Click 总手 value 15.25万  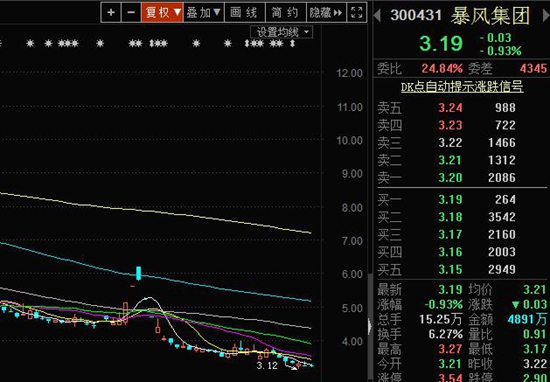(x=441, y=319)
